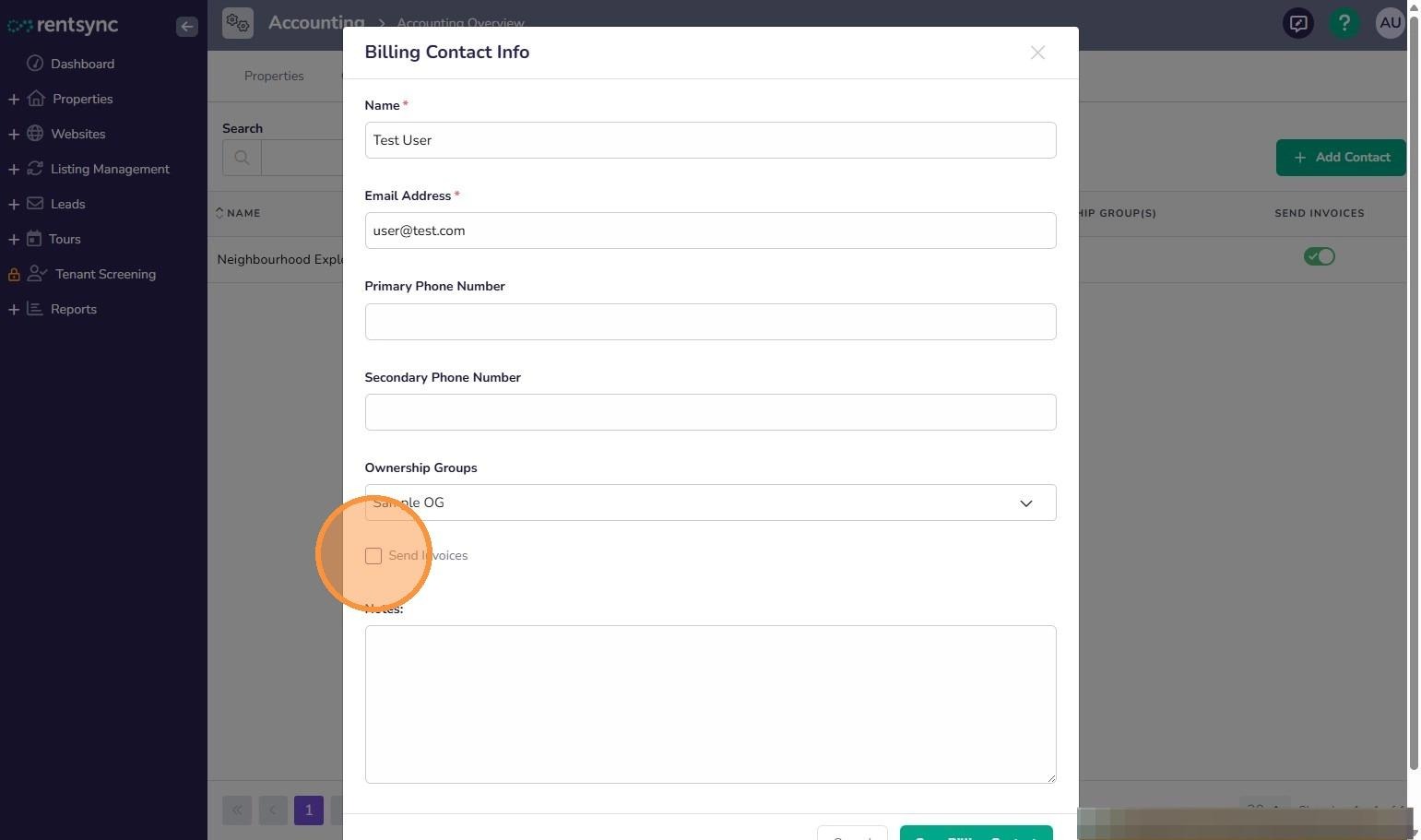This screenshot has width=1421, height=840.
Task: Check the Send Invoices checkbox
Action: pos(373,556)
